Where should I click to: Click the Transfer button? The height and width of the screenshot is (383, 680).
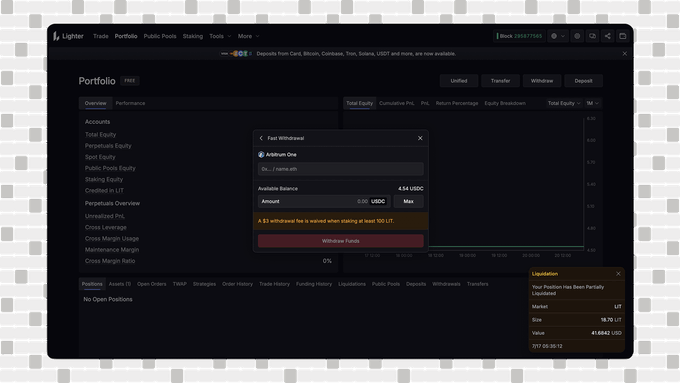(x=500, y=81)
